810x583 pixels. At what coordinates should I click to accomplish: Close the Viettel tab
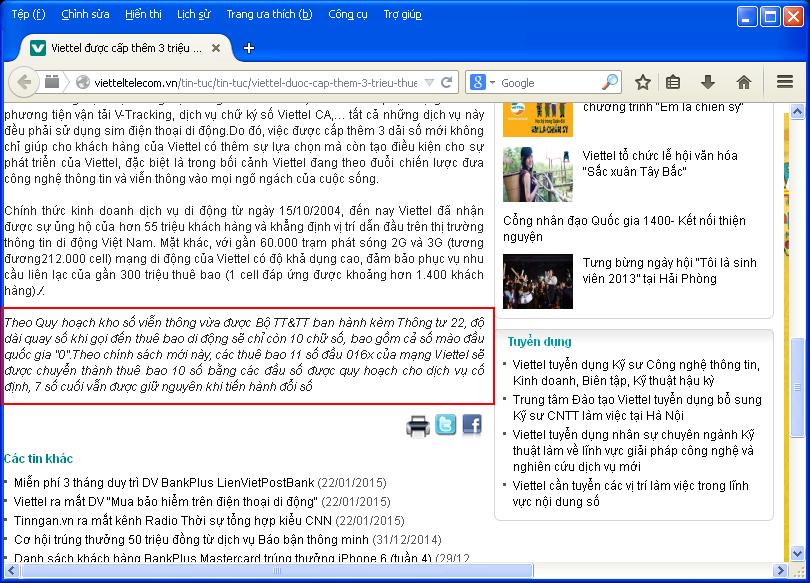pyautogui.click(x=216, y=48)
